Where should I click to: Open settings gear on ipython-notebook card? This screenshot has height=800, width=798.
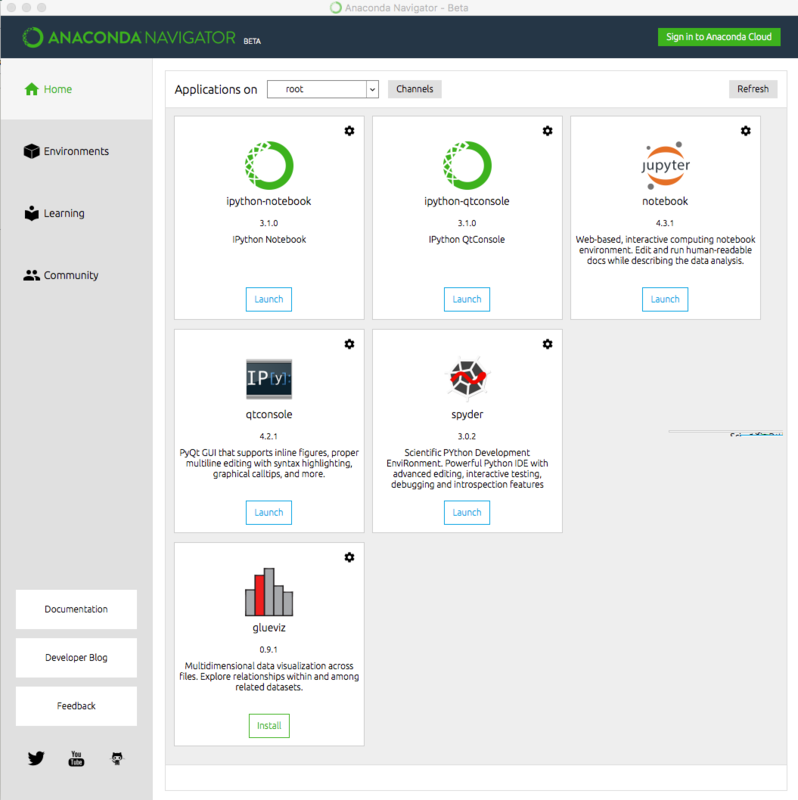[x=349, y=131]
